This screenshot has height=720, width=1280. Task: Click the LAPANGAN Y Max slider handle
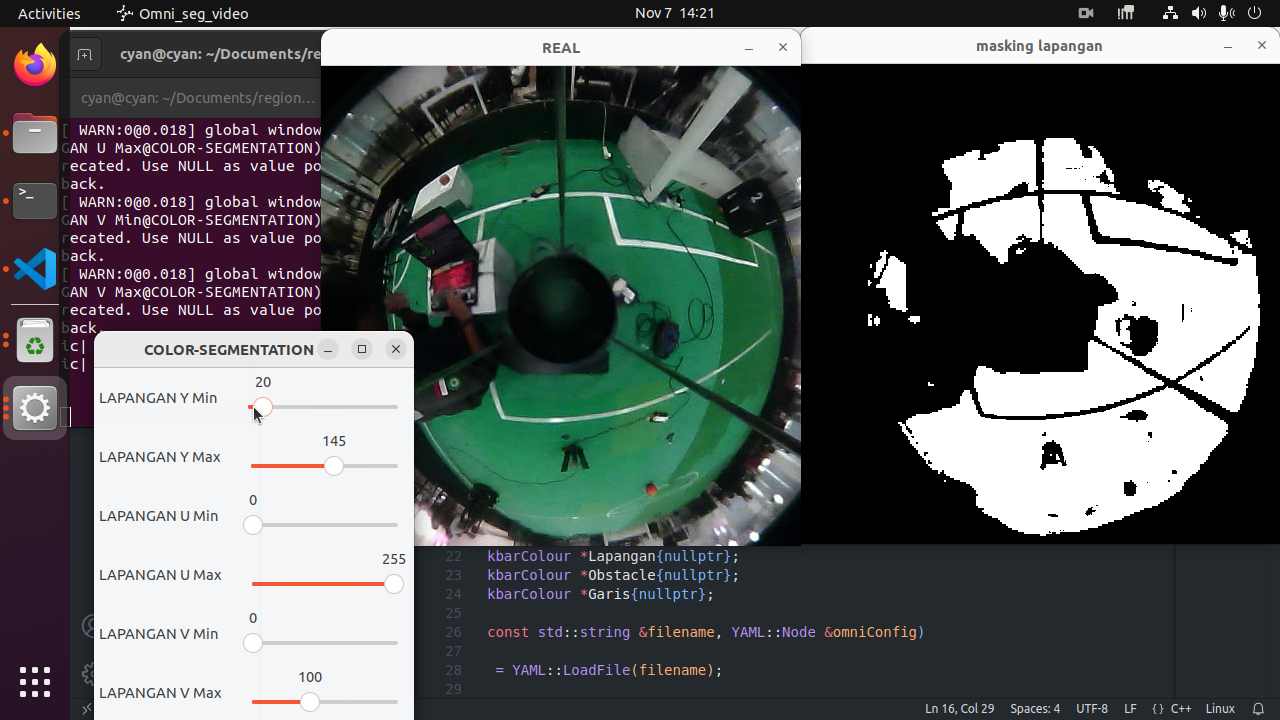coord(334,466)
